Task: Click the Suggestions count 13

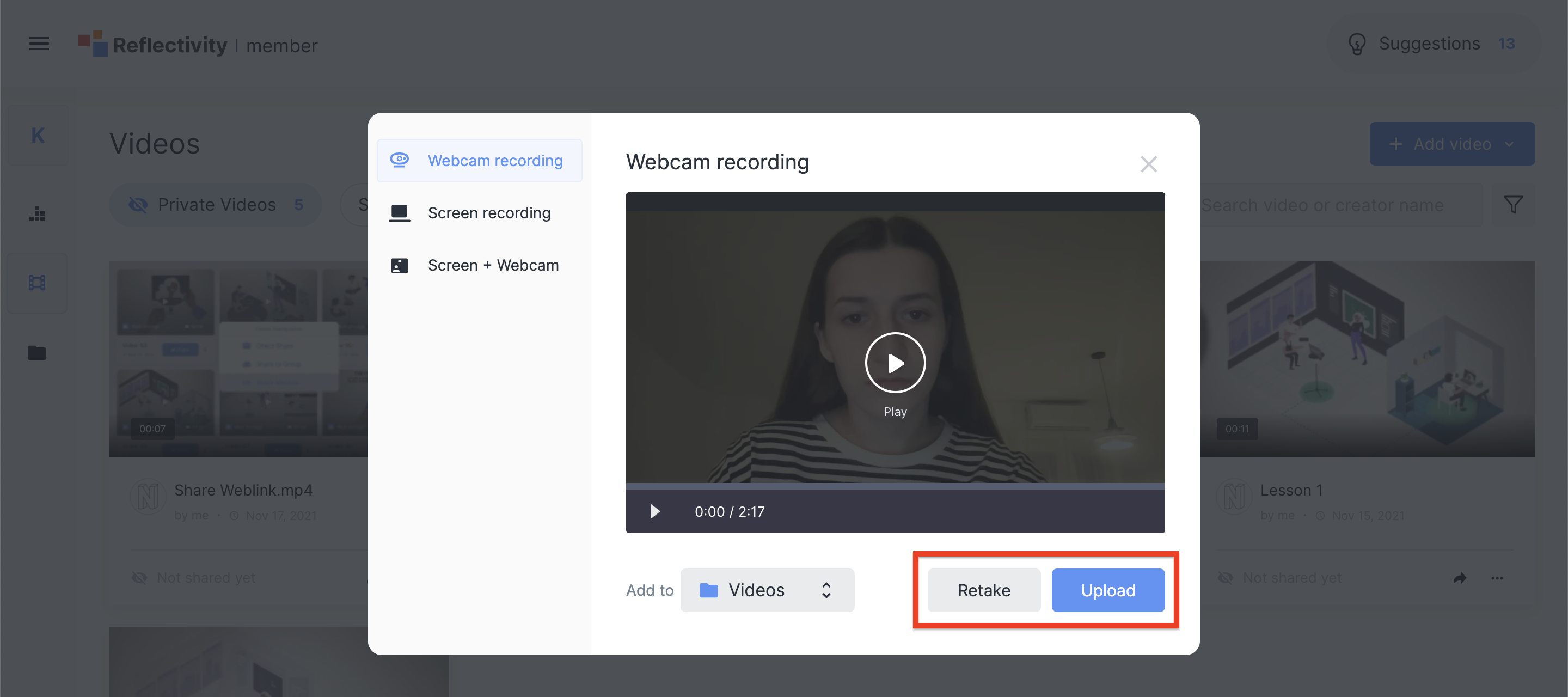Action: coord(1506,44)
